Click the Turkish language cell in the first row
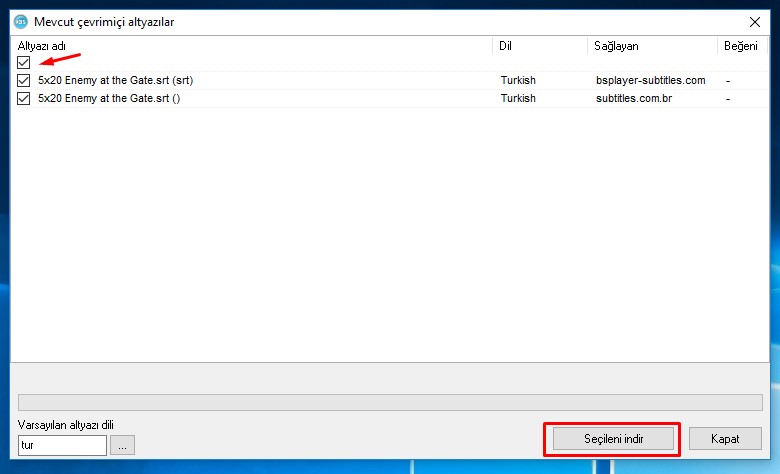Image resolution: width=780 pixels, height=474 pixels. point(518,80)
